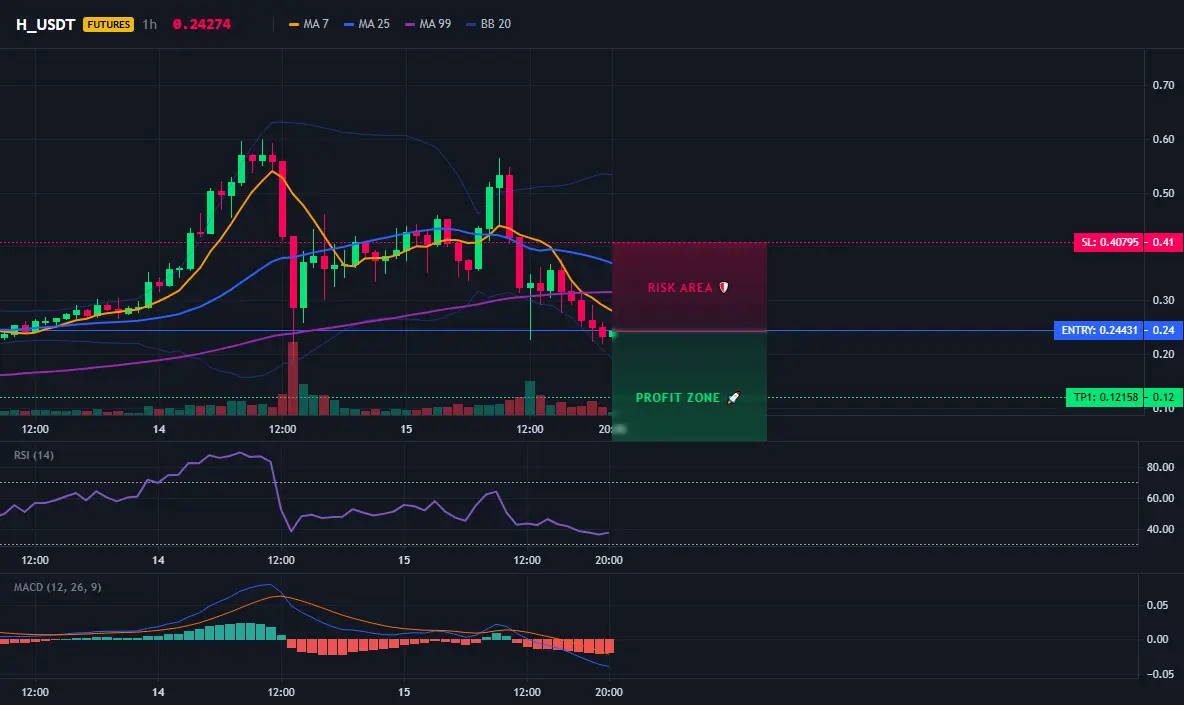Click the current price 0.24274
Screen dimensions: 1184x705
click(202, 24)
